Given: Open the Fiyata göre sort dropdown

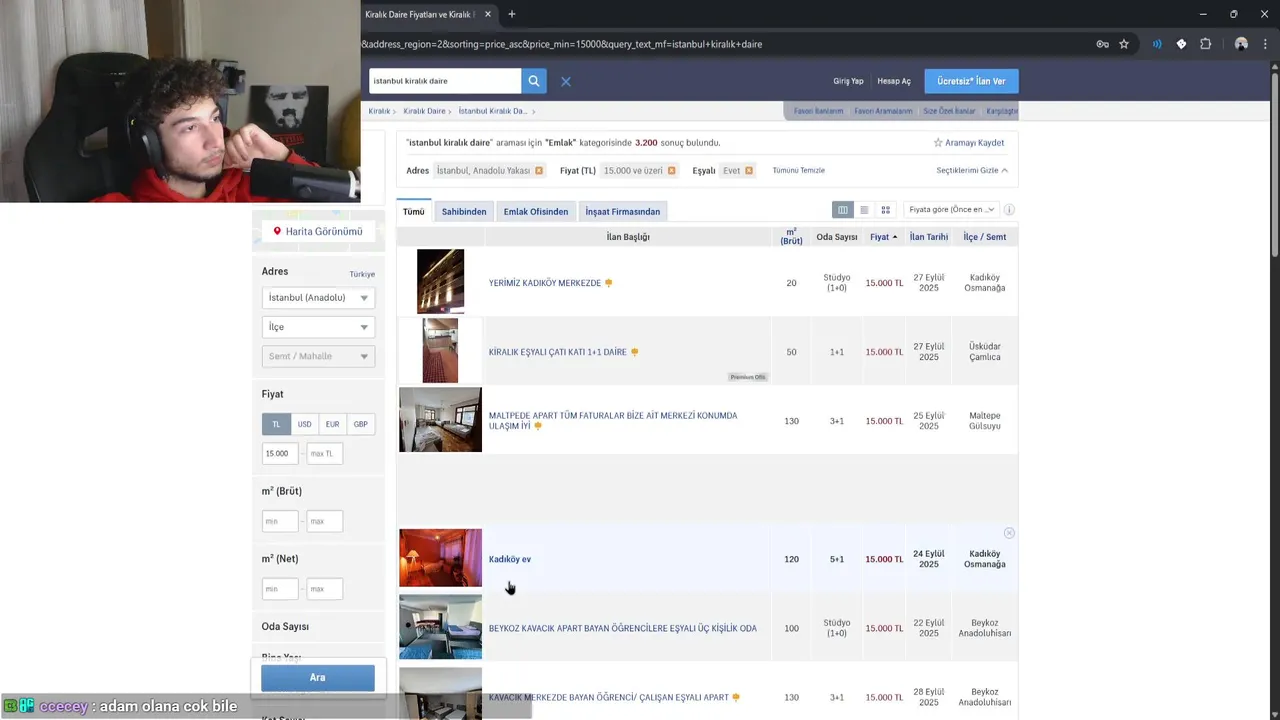Looking at the screenshot, I should point(951,210).
